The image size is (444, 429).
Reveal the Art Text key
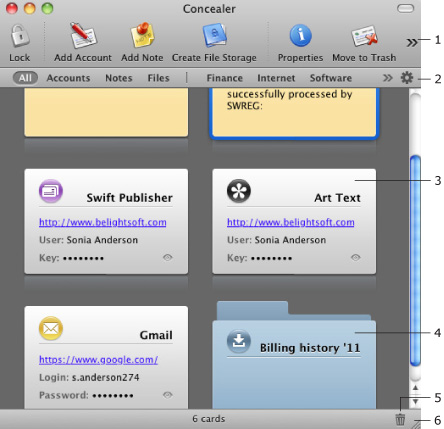click(x=356, y=257)
